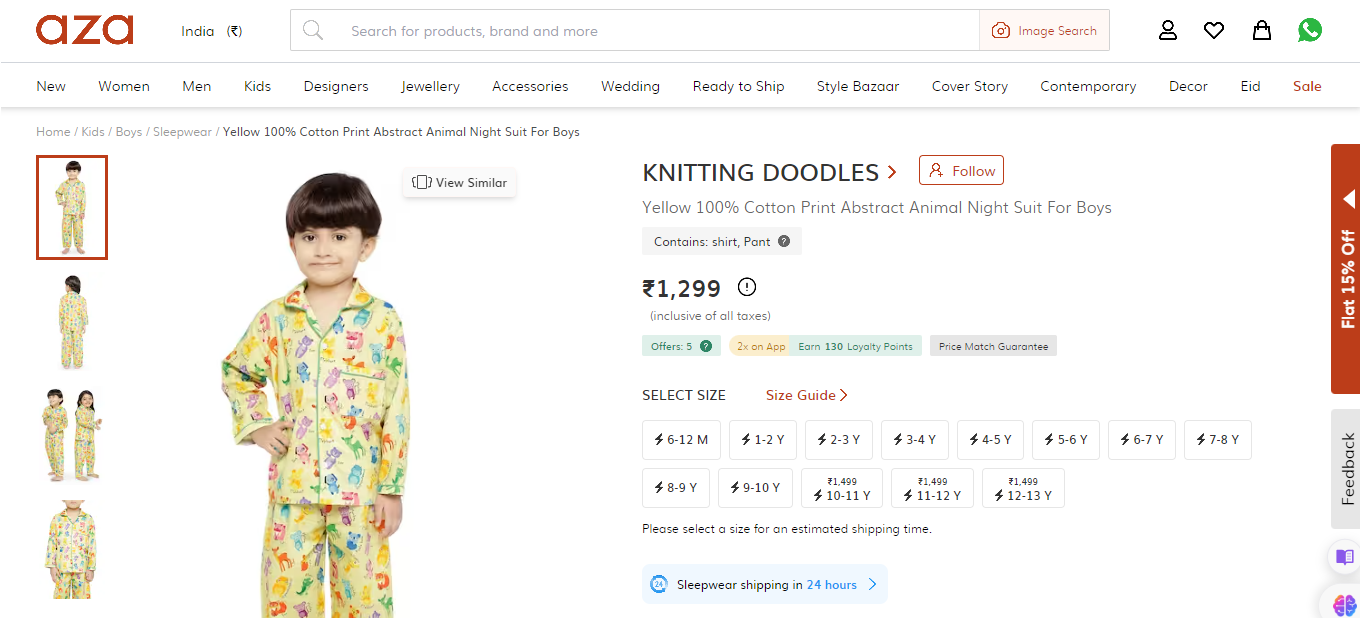Click the Image Search button

click(1044, 31)
